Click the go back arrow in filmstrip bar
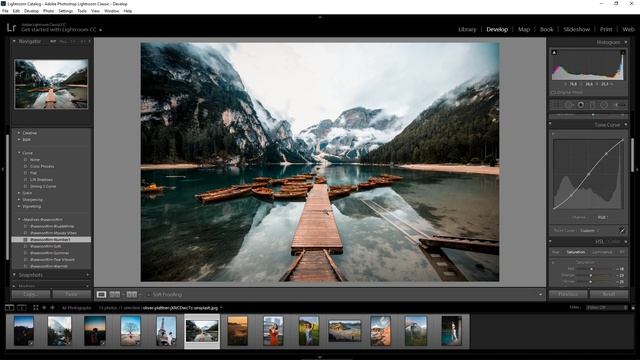Viewport: 640px width, 360px height. coord(44,308)
